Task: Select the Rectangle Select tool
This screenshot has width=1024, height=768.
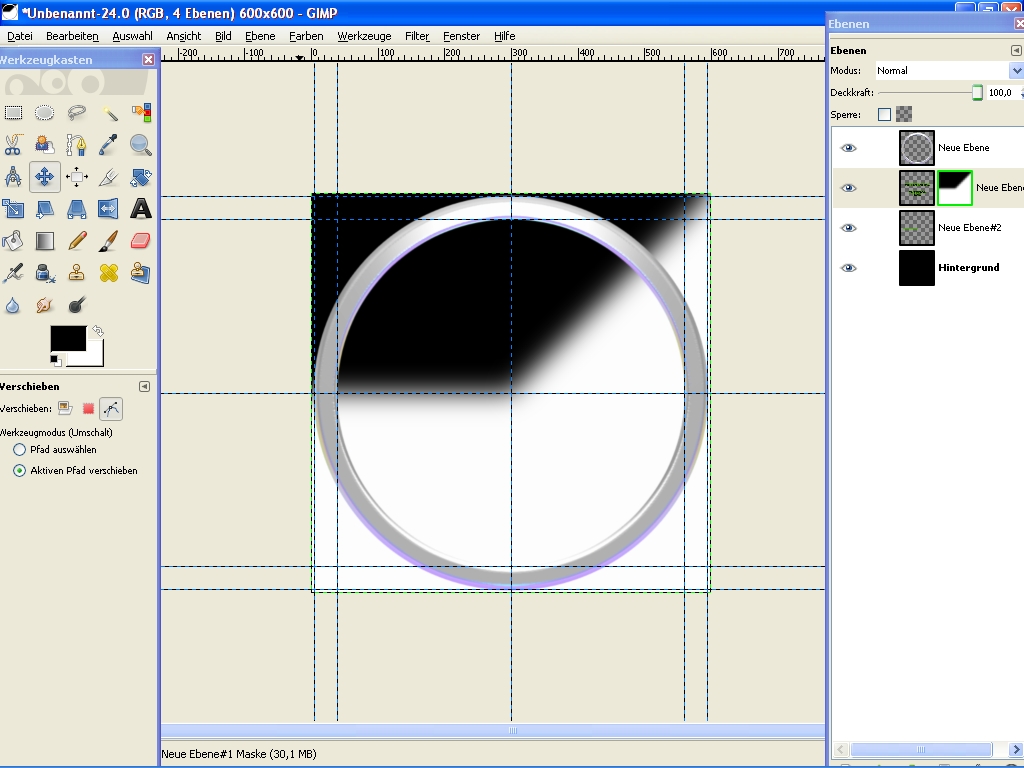Action: [x=13, y=113]
